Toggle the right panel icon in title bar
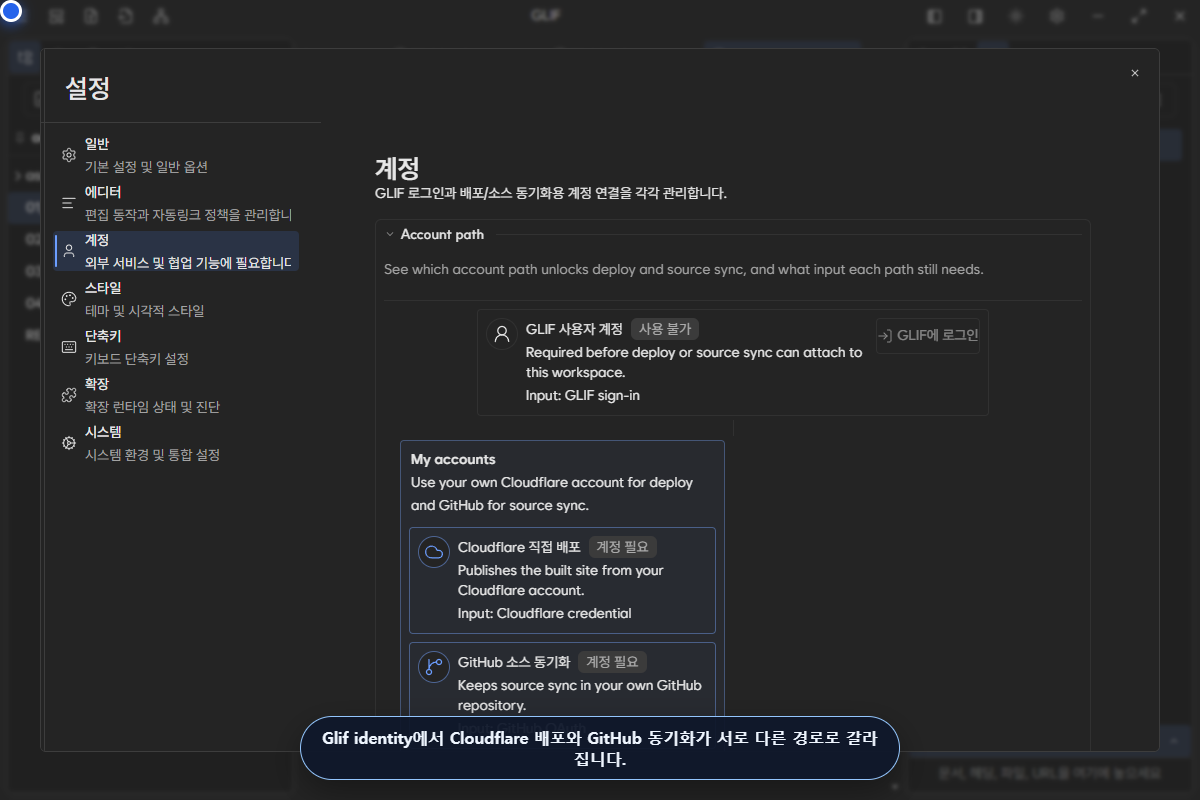The height and width of the screenshot is (800, 1200). [975, 17]
